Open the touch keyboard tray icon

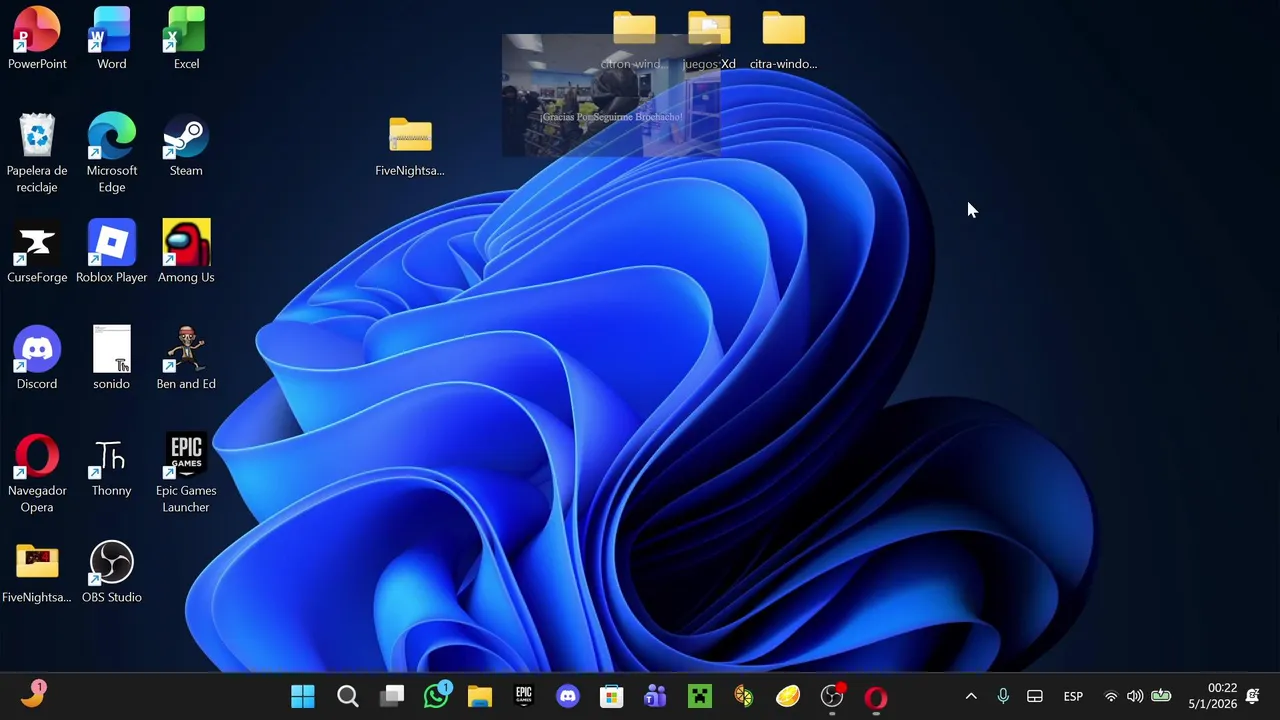pyautogui.click(x=1035, y=696)
